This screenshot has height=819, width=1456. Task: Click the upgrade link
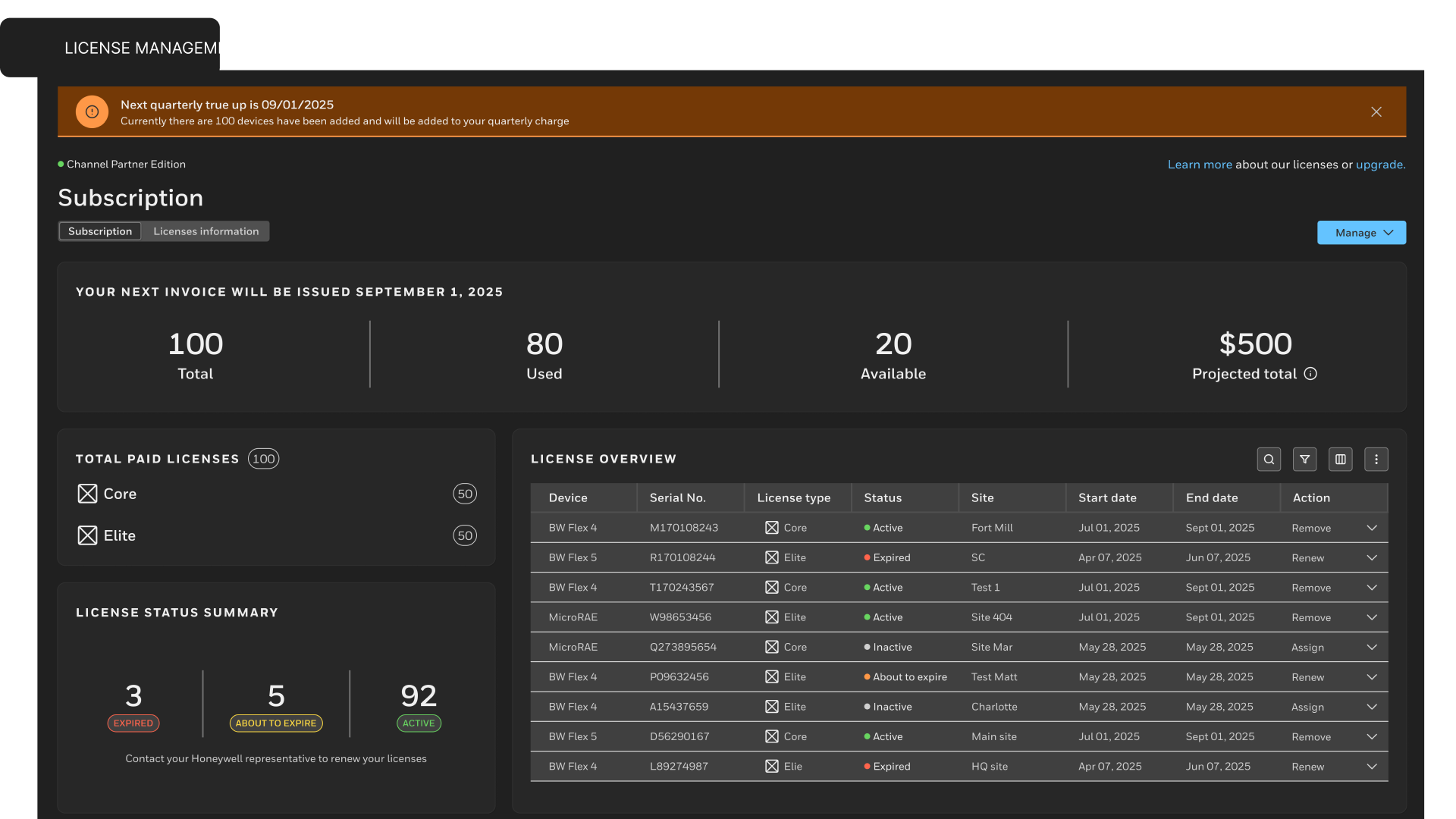1379,165
